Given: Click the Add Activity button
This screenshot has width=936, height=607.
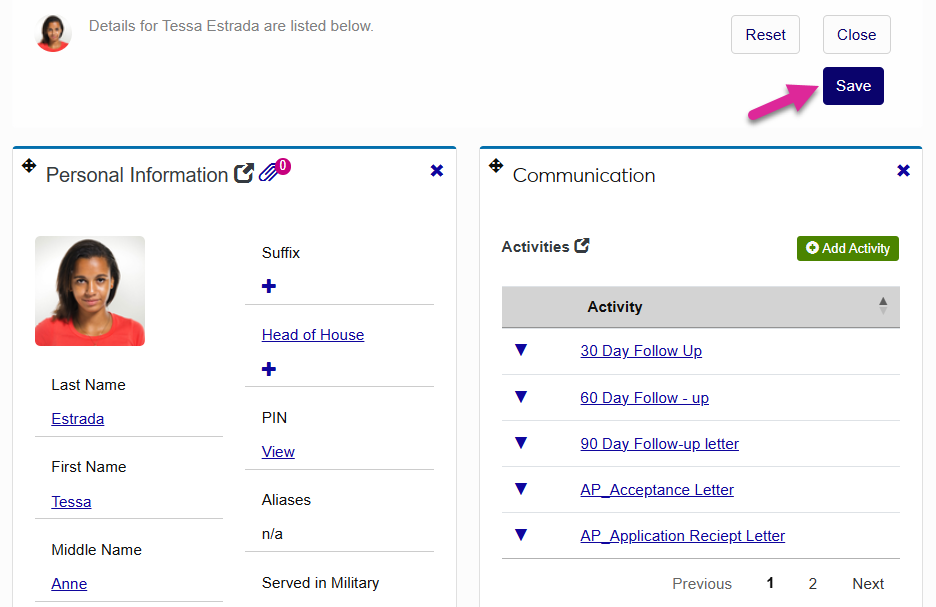Looking at the screenshot, I should [848, 248].
